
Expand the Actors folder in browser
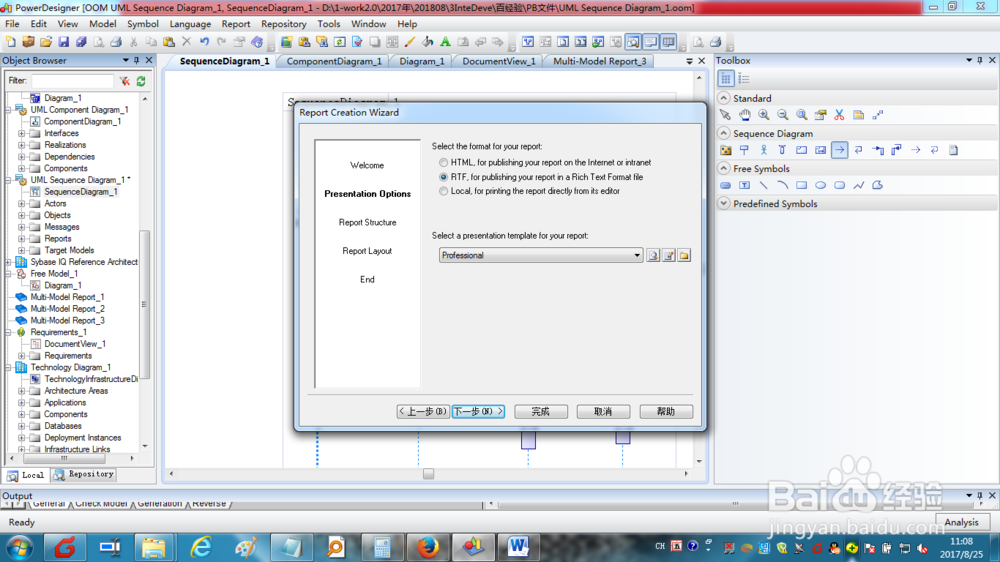pos(22,203)
